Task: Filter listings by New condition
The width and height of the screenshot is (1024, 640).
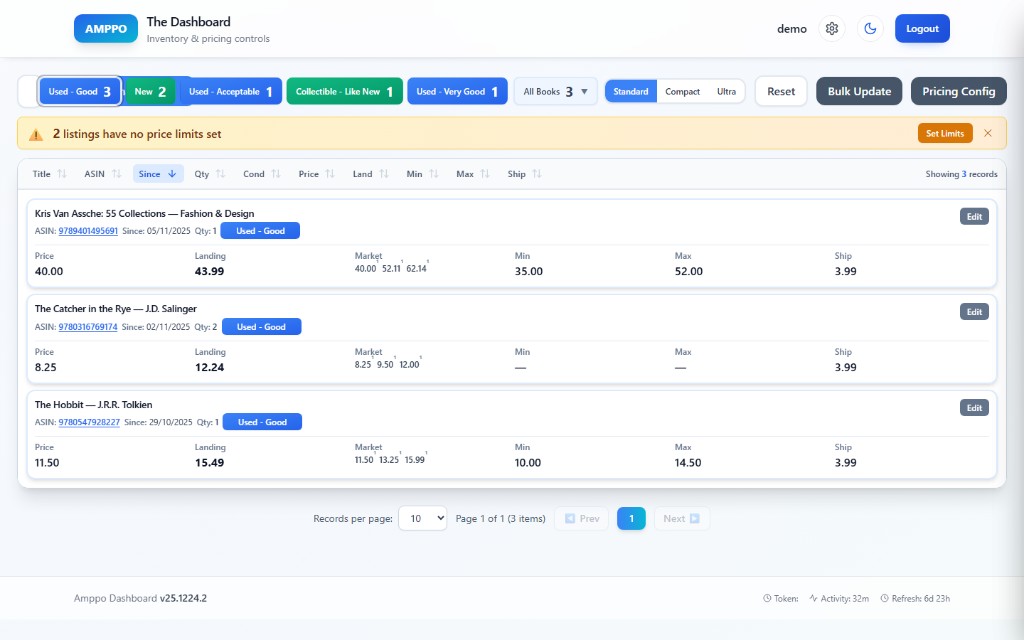Action: coord(150,91)
